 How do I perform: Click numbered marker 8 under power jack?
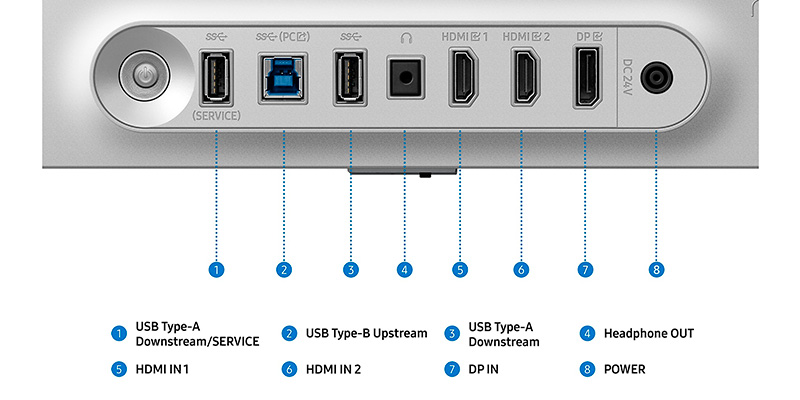pyautogui.click(x=657, y=269)
